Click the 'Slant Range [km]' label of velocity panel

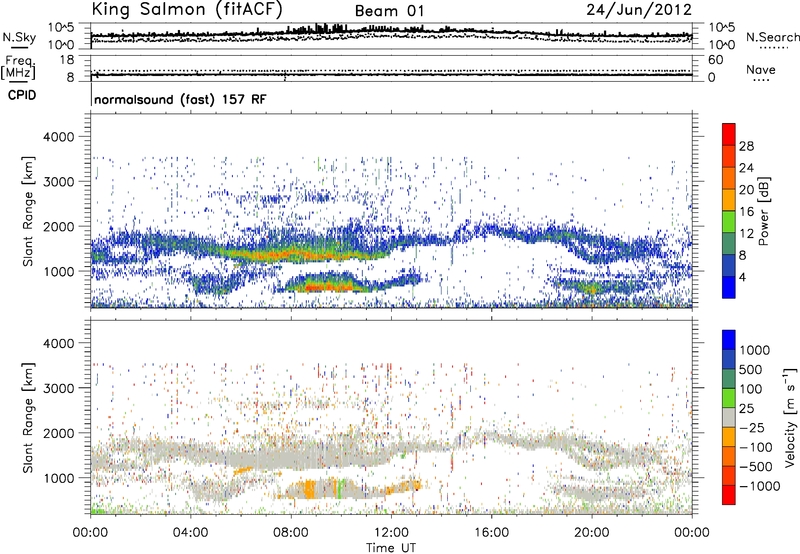[x=28, y=417]
